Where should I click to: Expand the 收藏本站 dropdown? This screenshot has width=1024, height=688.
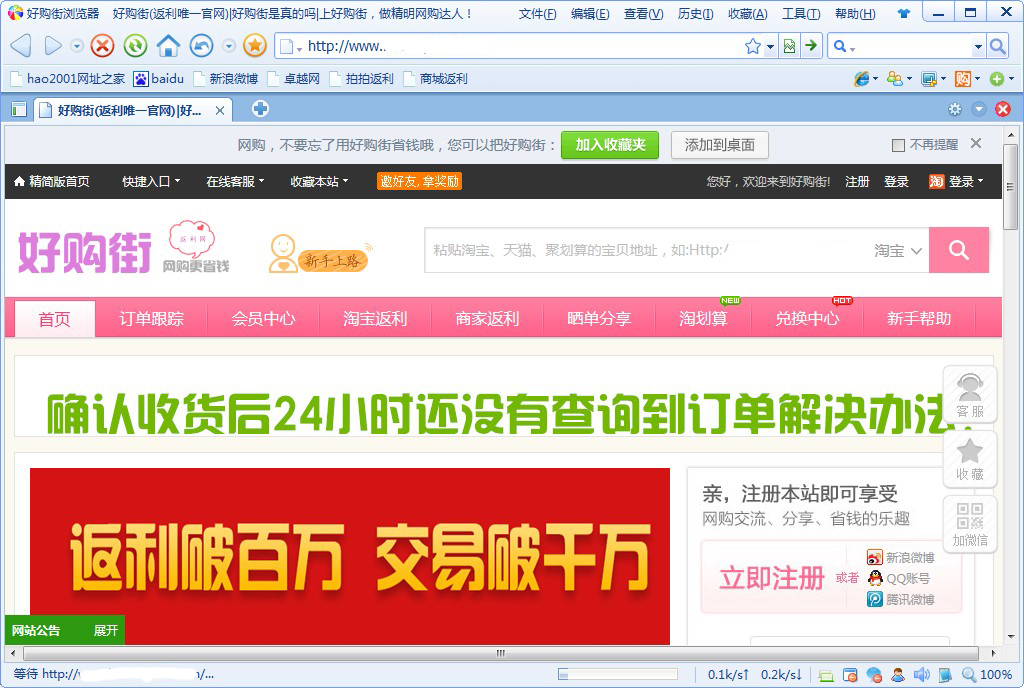[x=319, y=181]
